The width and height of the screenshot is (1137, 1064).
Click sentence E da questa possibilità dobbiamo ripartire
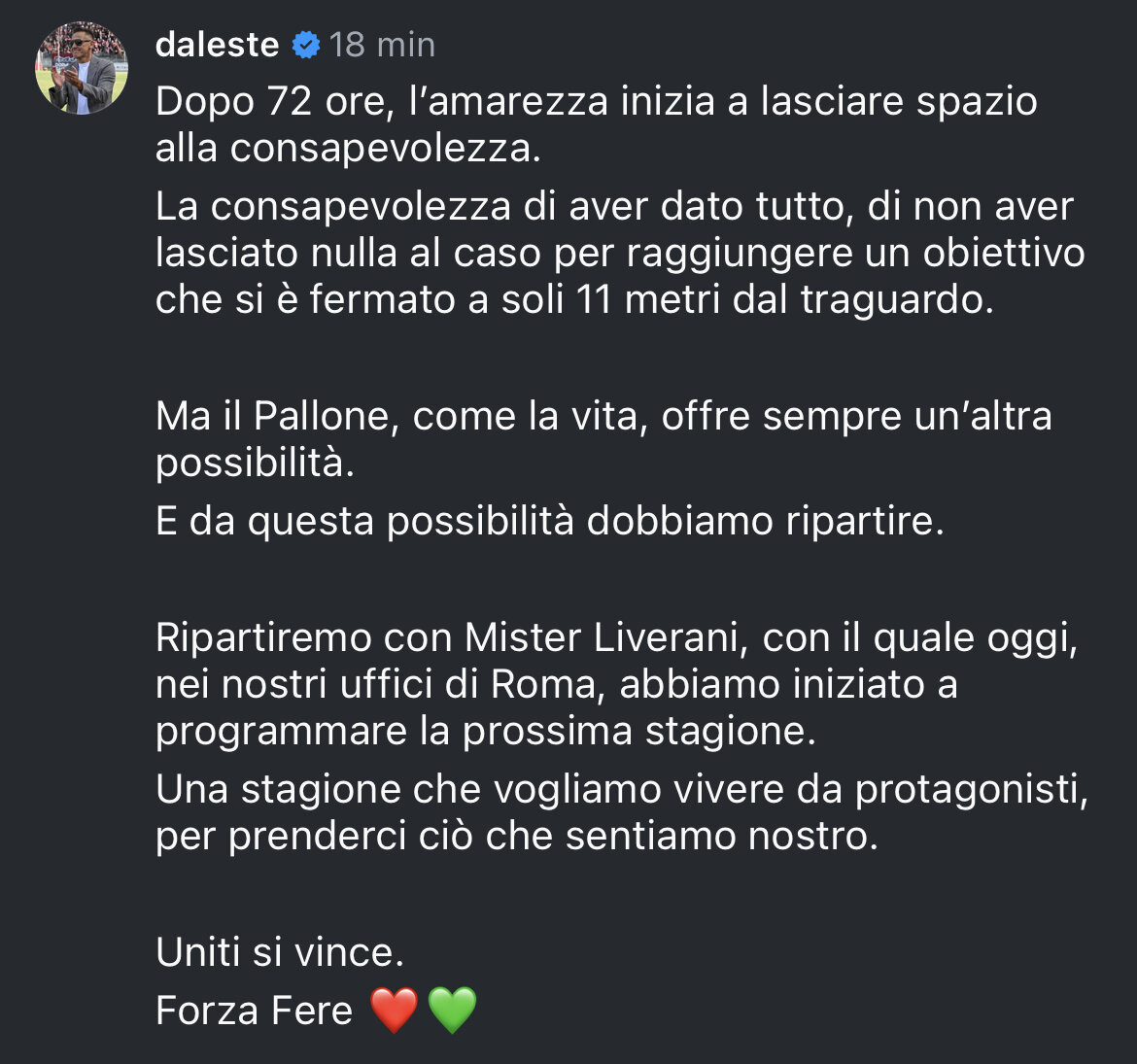coord(550,521)
